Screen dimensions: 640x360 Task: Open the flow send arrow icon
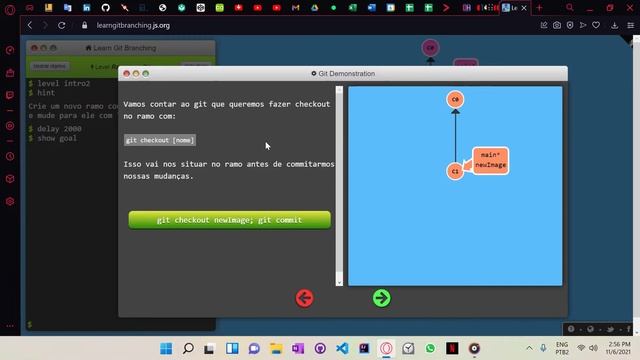tap(583, 25)
